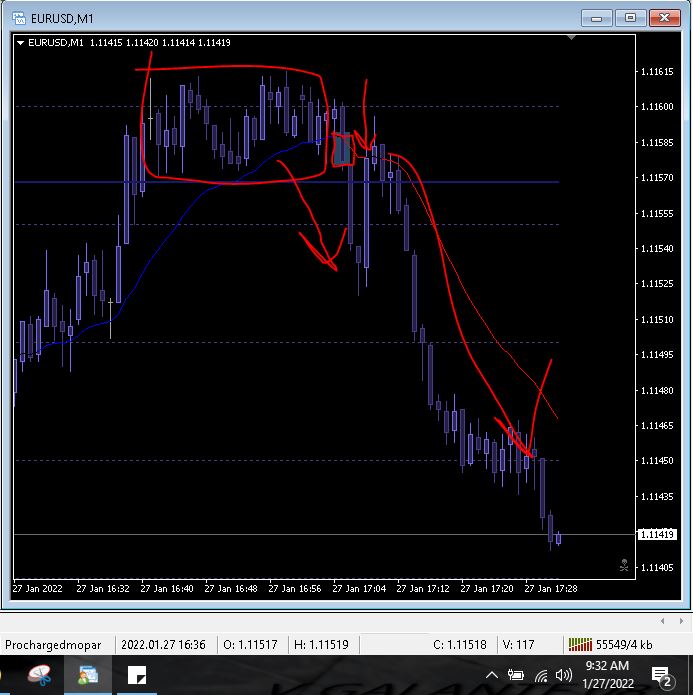Click the O: 1.11517 open value
This screenshot has width=693, height=695.
tap(250, 644)
